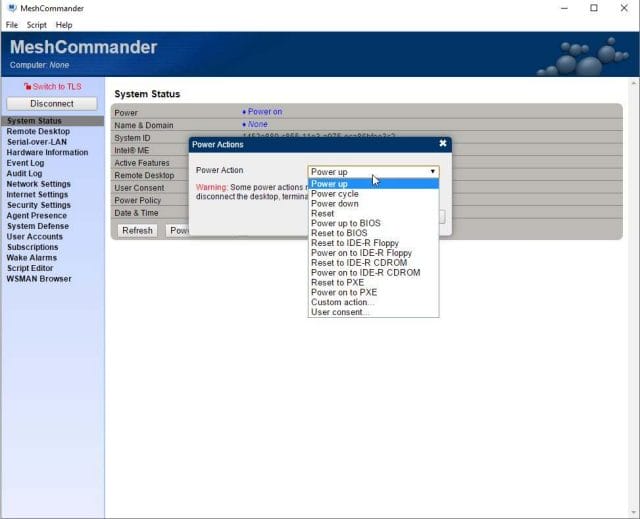The height and width of the screenshot is (519, 640).
Task: Click the scrollbar down arrow
Action: [634, 512]
